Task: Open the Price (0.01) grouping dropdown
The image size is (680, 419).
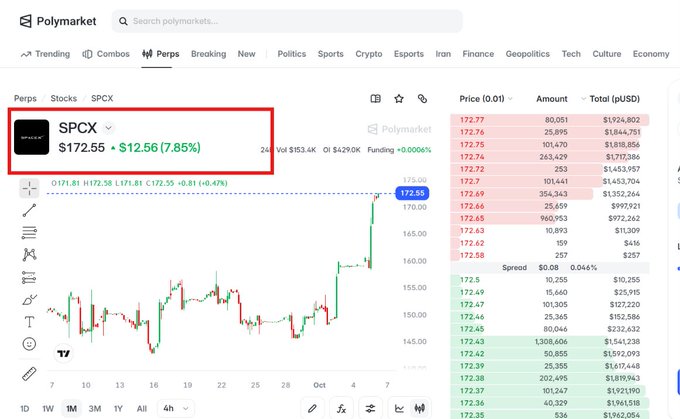Action: [x=486, y=99]
